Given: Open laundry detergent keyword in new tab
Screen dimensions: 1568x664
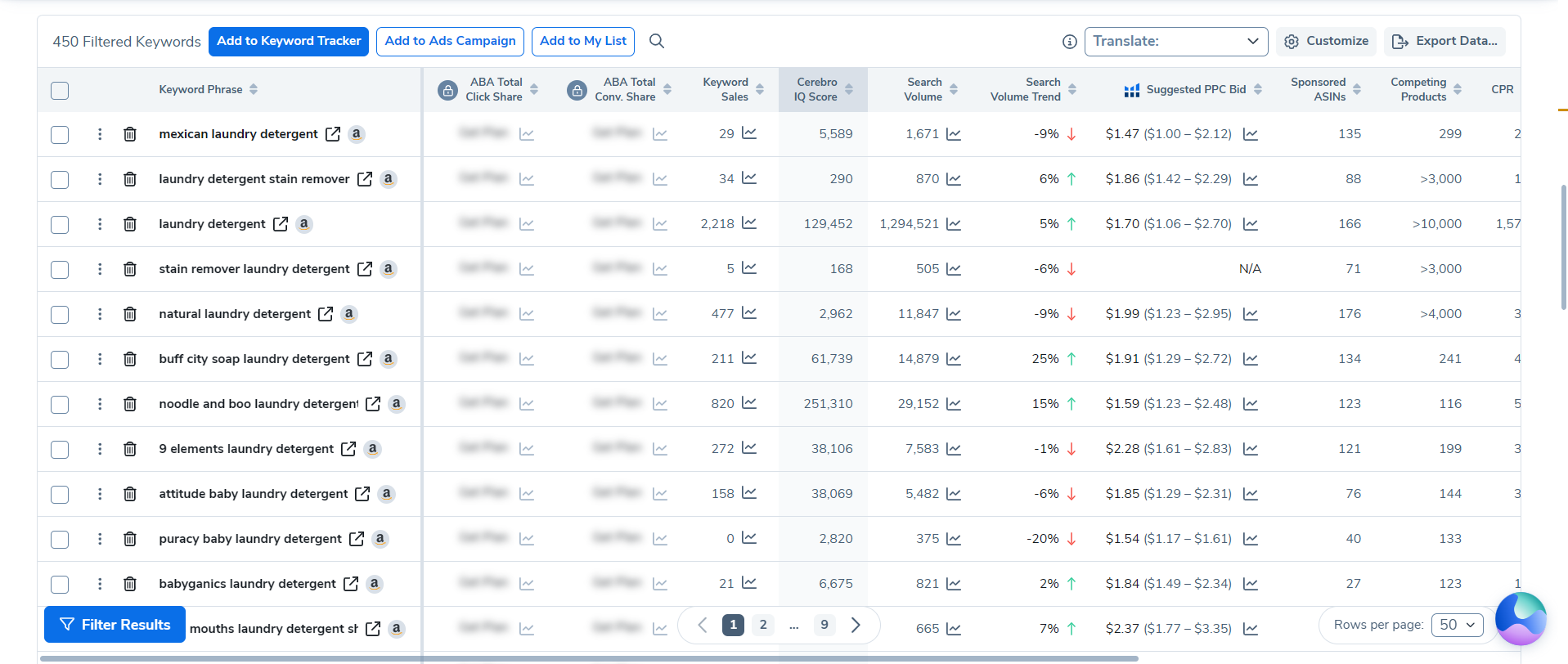Looking at the screenshot, I should pyautogui.click(x=281, y=224).
